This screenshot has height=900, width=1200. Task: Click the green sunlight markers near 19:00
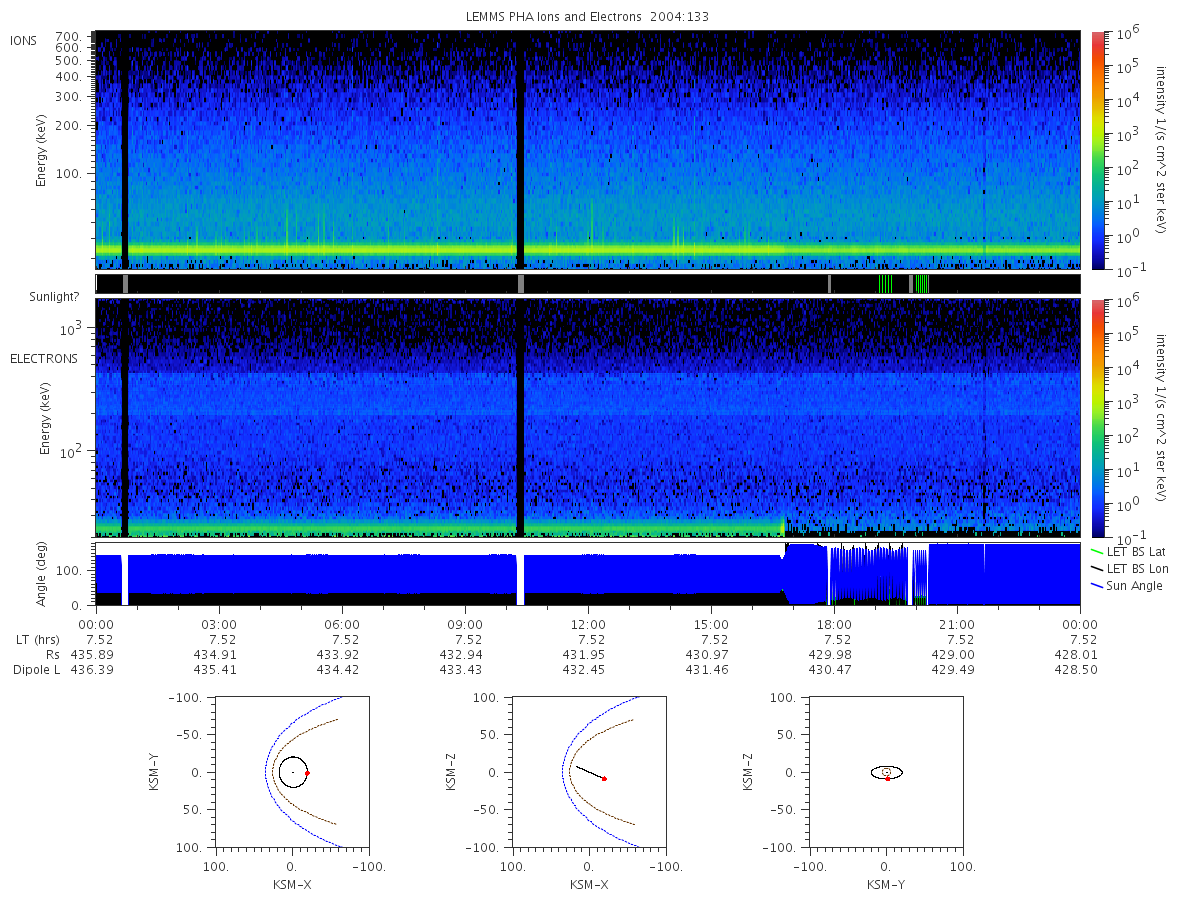(885, 284)
